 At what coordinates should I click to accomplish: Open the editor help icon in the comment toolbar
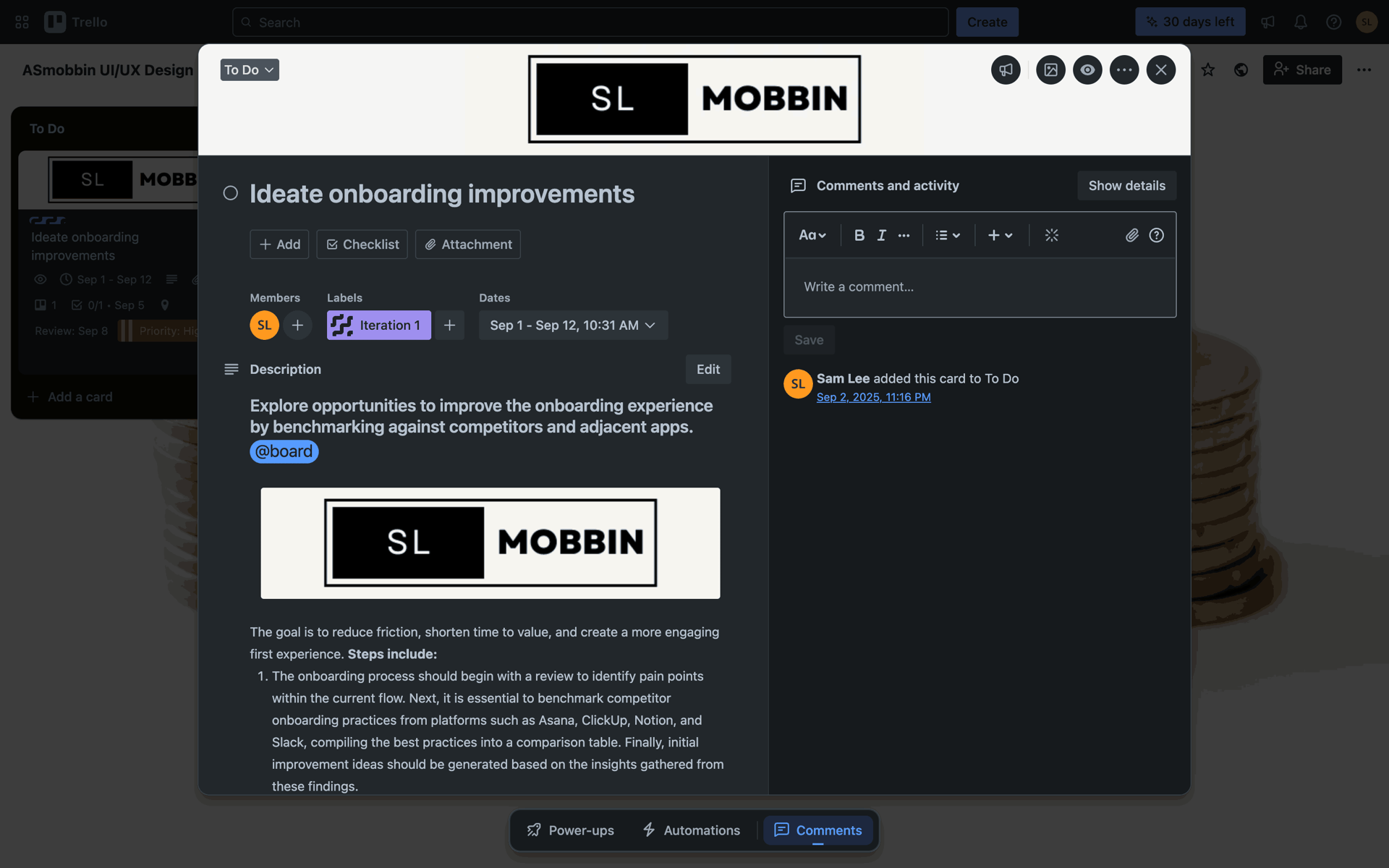1157,235
